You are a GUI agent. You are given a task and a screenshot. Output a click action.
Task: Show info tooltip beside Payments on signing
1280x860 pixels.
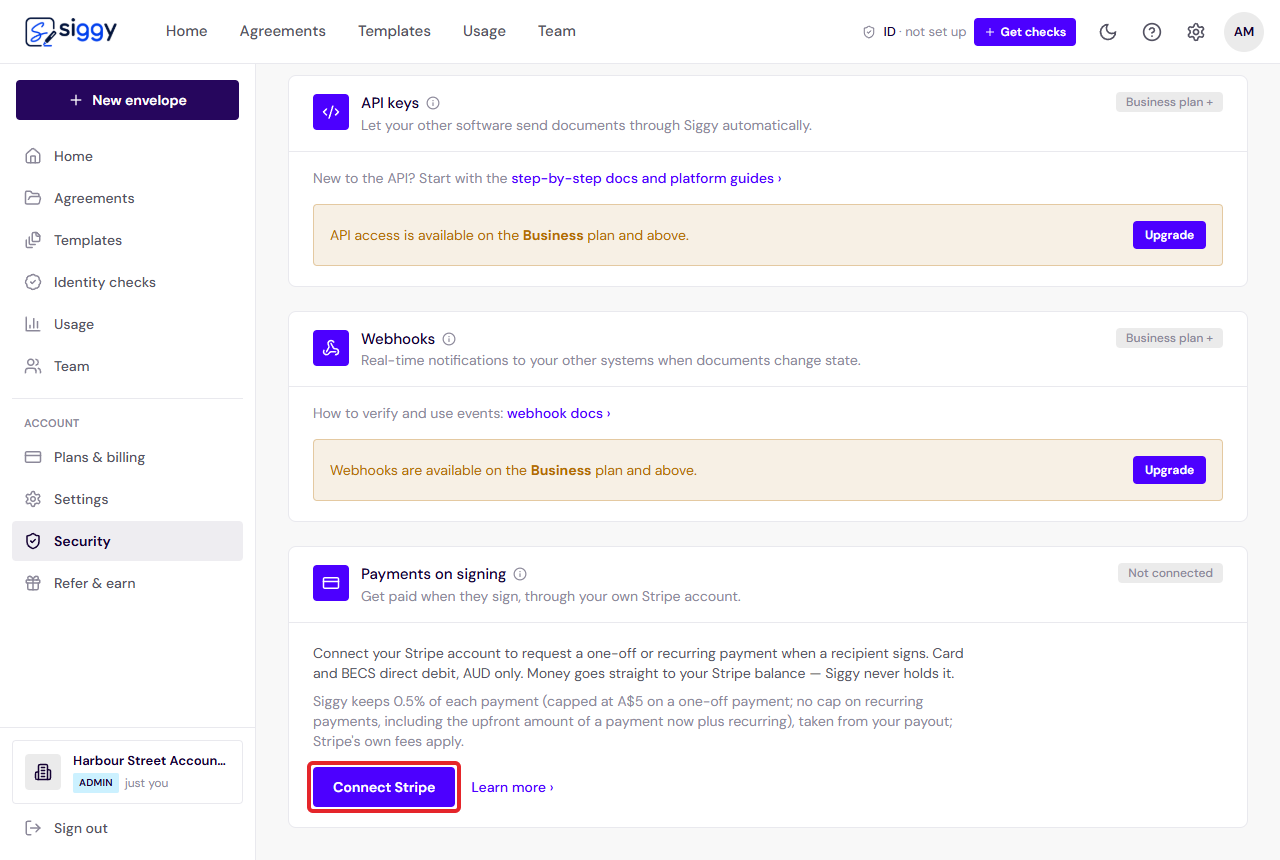click(520, 574)
